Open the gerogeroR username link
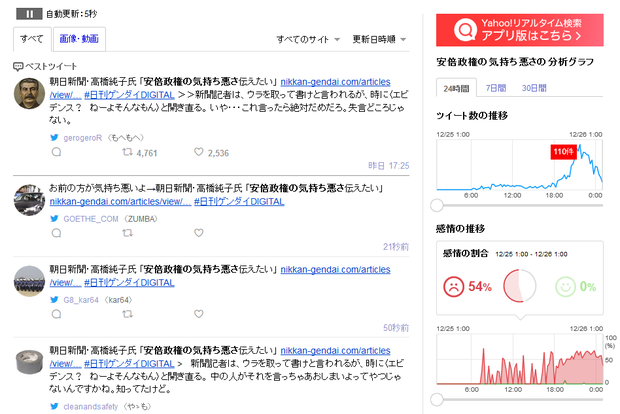The height and width of the screenshot is (414, 620). 83,138
